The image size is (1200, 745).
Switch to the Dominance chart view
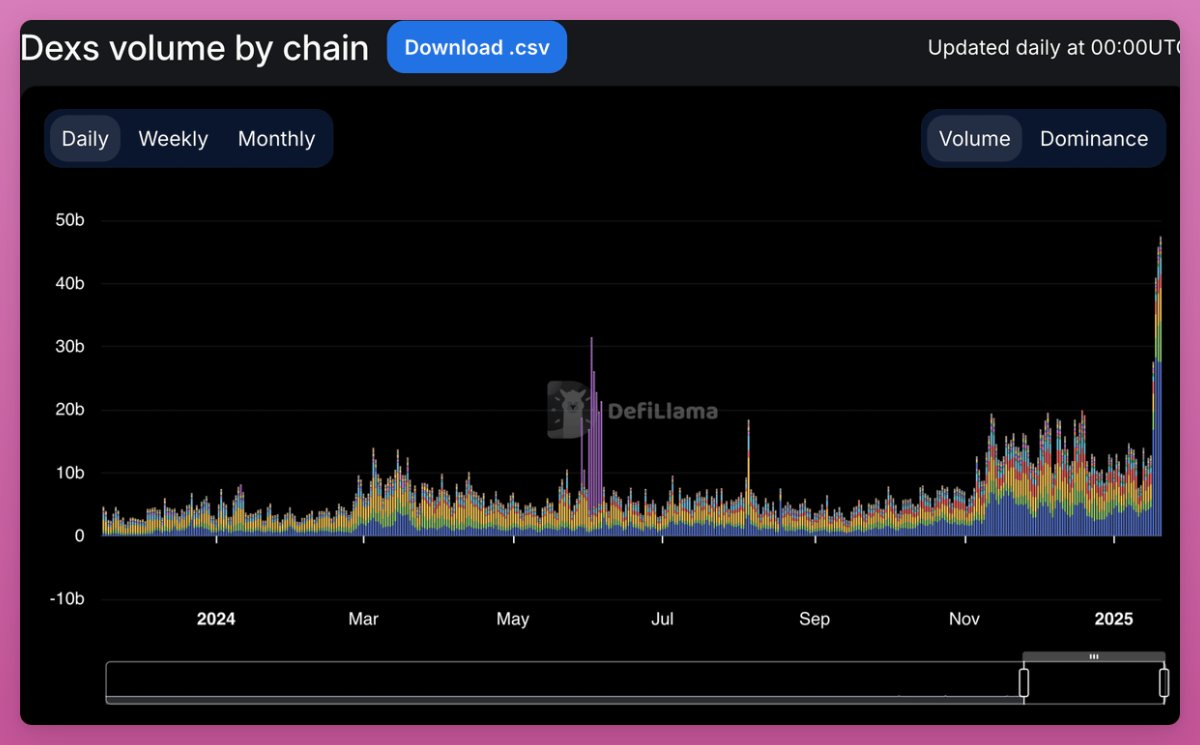pyautogui.click(x=1093, y=139)
